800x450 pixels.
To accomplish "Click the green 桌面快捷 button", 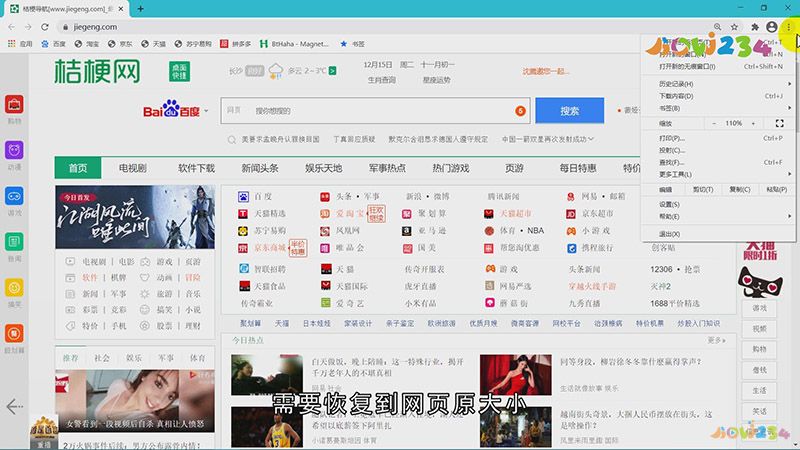I will click(x=179, y=71).
